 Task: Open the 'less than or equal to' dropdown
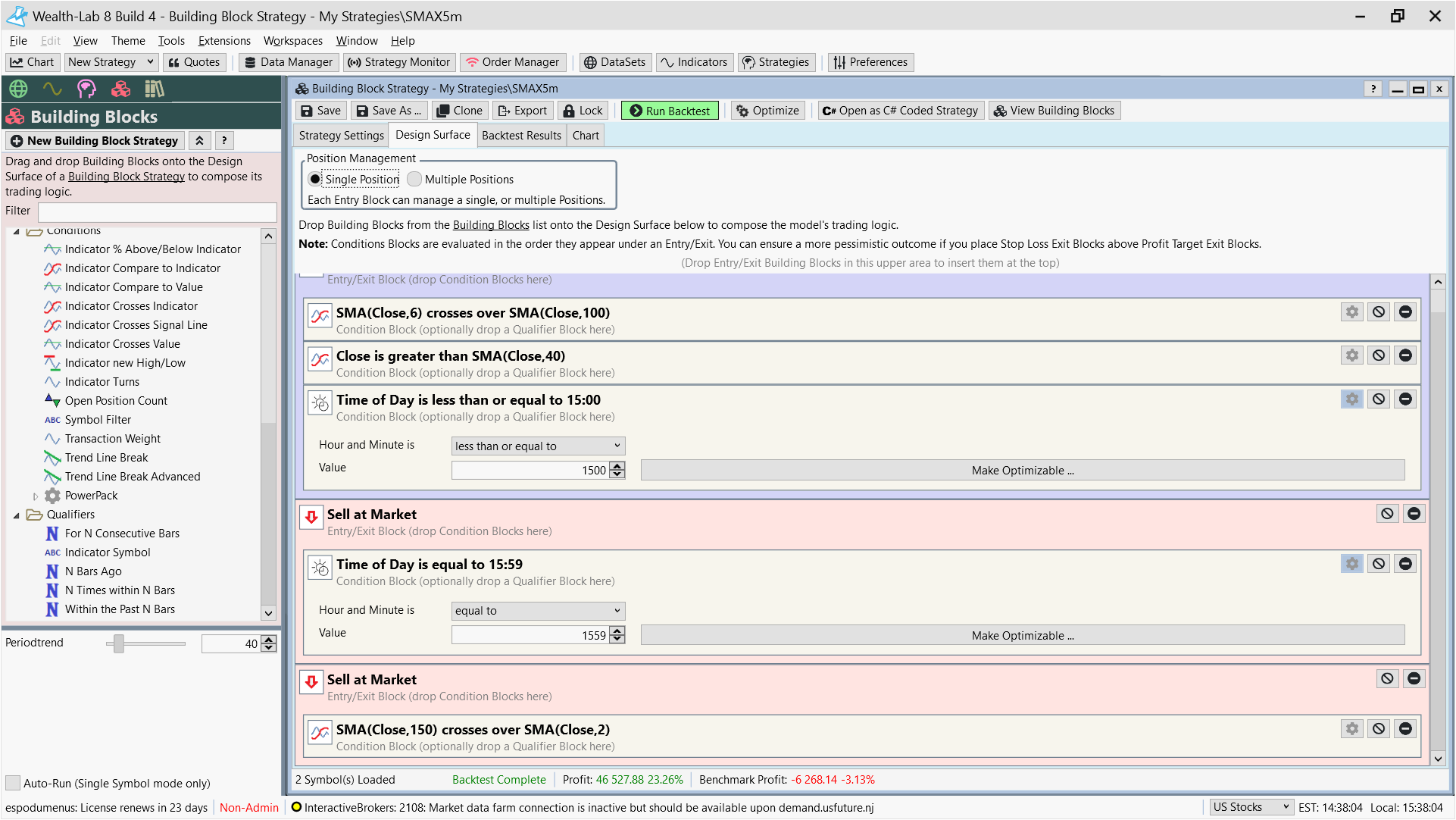(538, 446)
